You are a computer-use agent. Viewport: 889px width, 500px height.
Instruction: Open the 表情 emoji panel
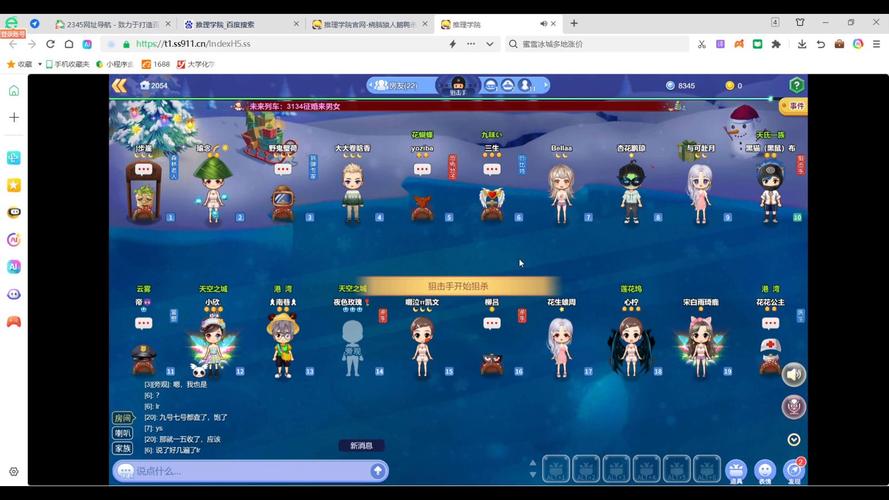(765, 471)
